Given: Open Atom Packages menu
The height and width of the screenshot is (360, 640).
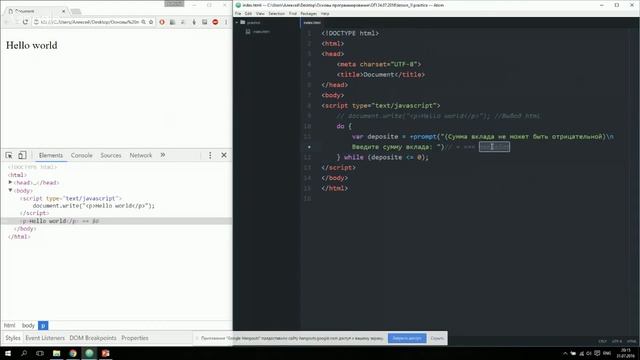Looking at the screenshot, I should pos(309,13).
